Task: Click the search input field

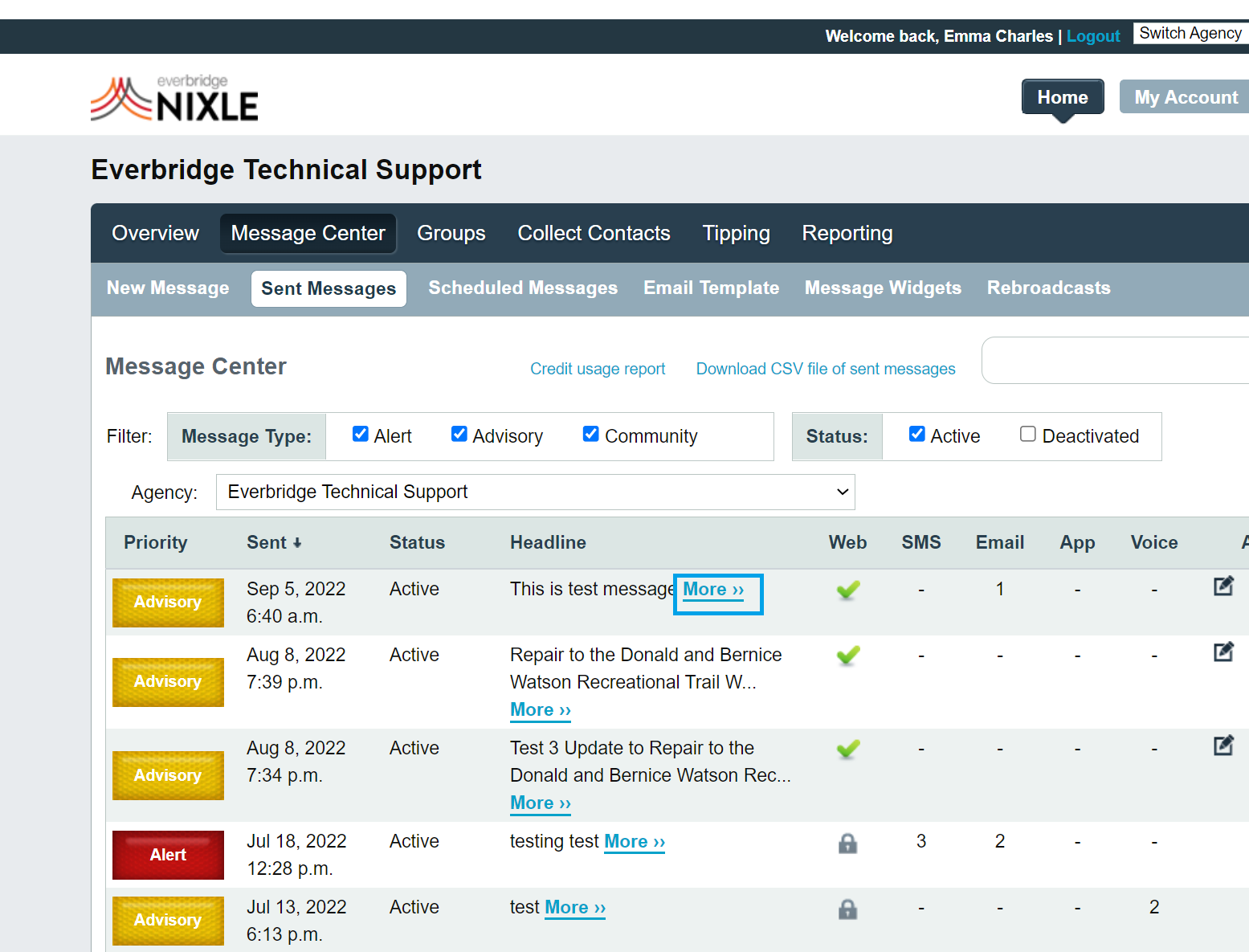Action: (x=1115, y=361)
